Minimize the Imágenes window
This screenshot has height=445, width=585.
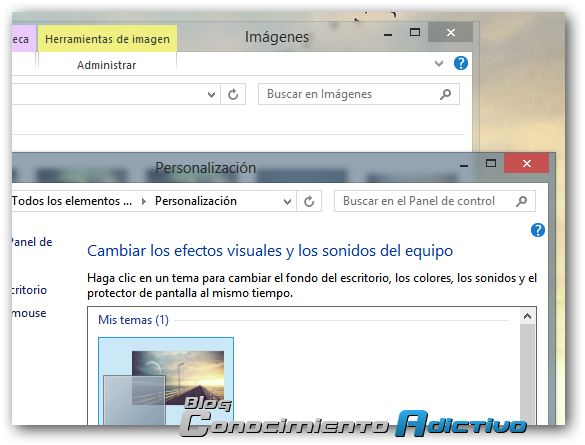click(x=388, y=35)
